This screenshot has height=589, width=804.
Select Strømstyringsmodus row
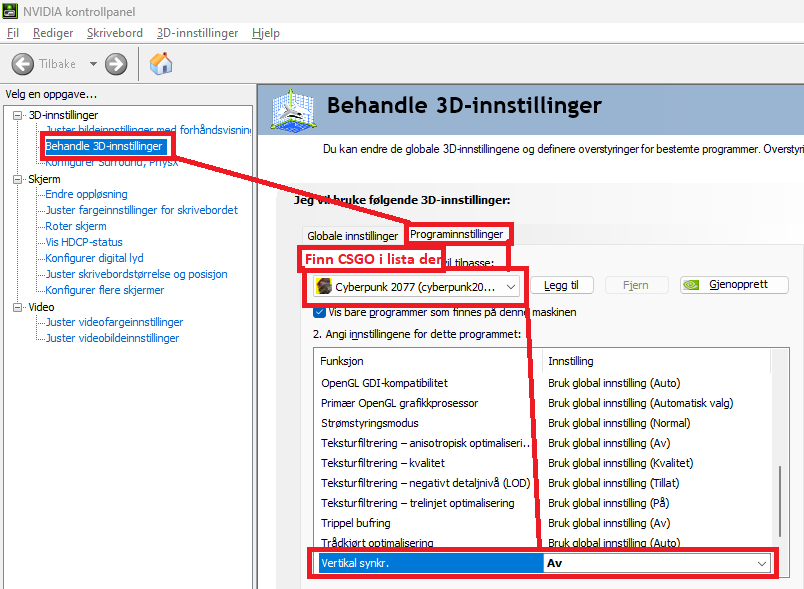(x=542, y=423)
